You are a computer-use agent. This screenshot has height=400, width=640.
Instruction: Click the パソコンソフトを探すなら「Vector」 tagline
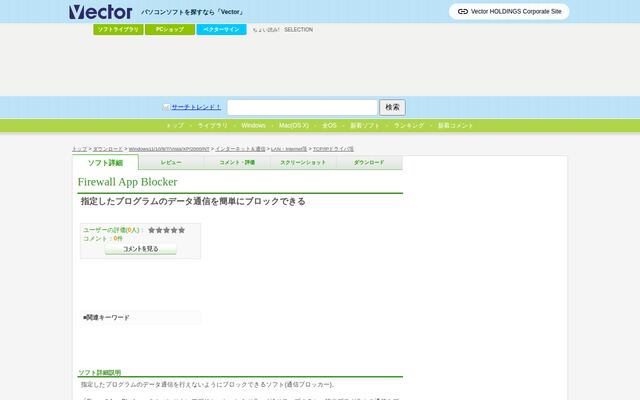click(192, 12)
